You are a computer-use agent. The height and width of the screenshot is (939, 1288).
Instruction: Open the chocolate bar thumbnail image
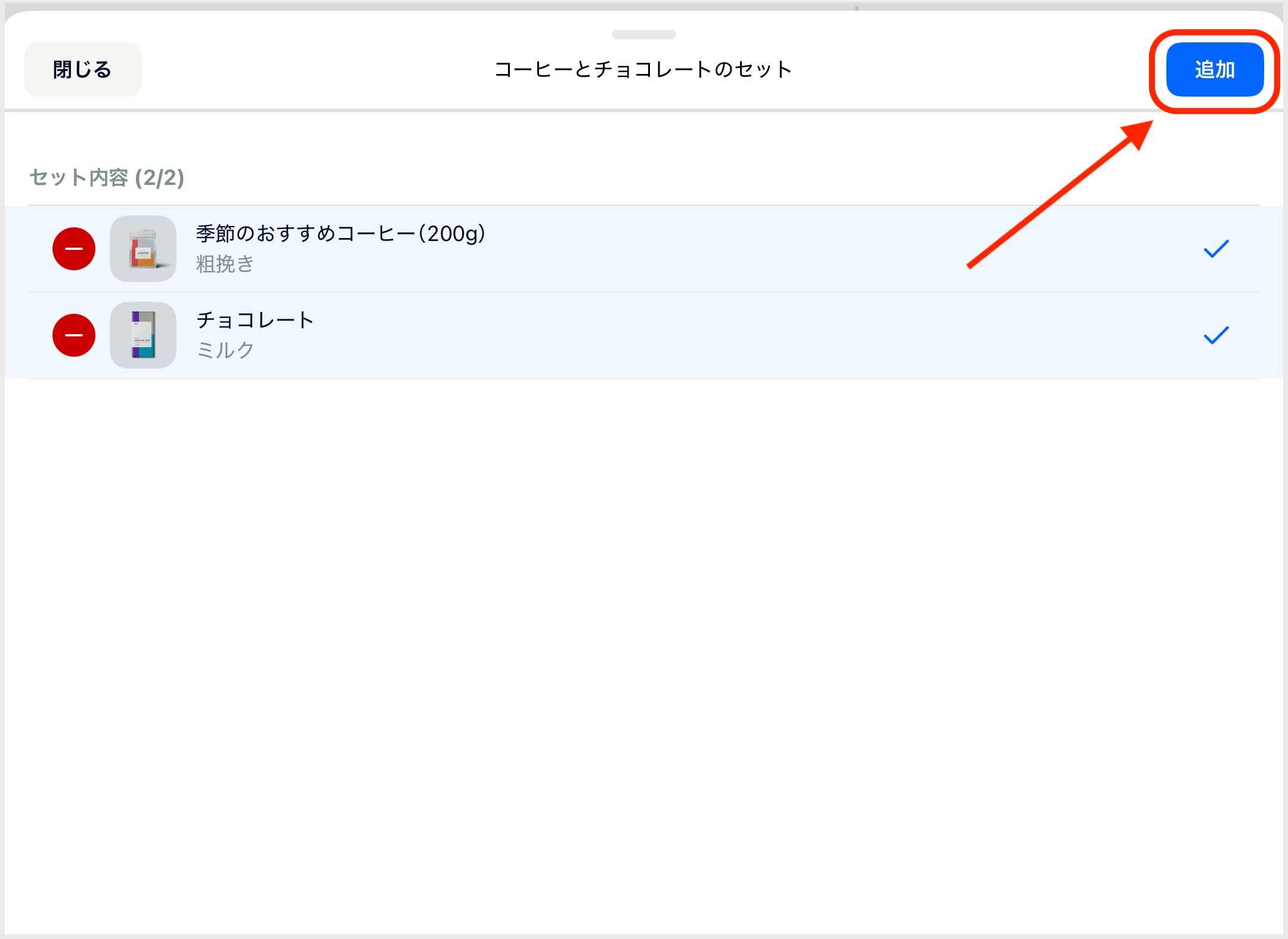point(143,335)
